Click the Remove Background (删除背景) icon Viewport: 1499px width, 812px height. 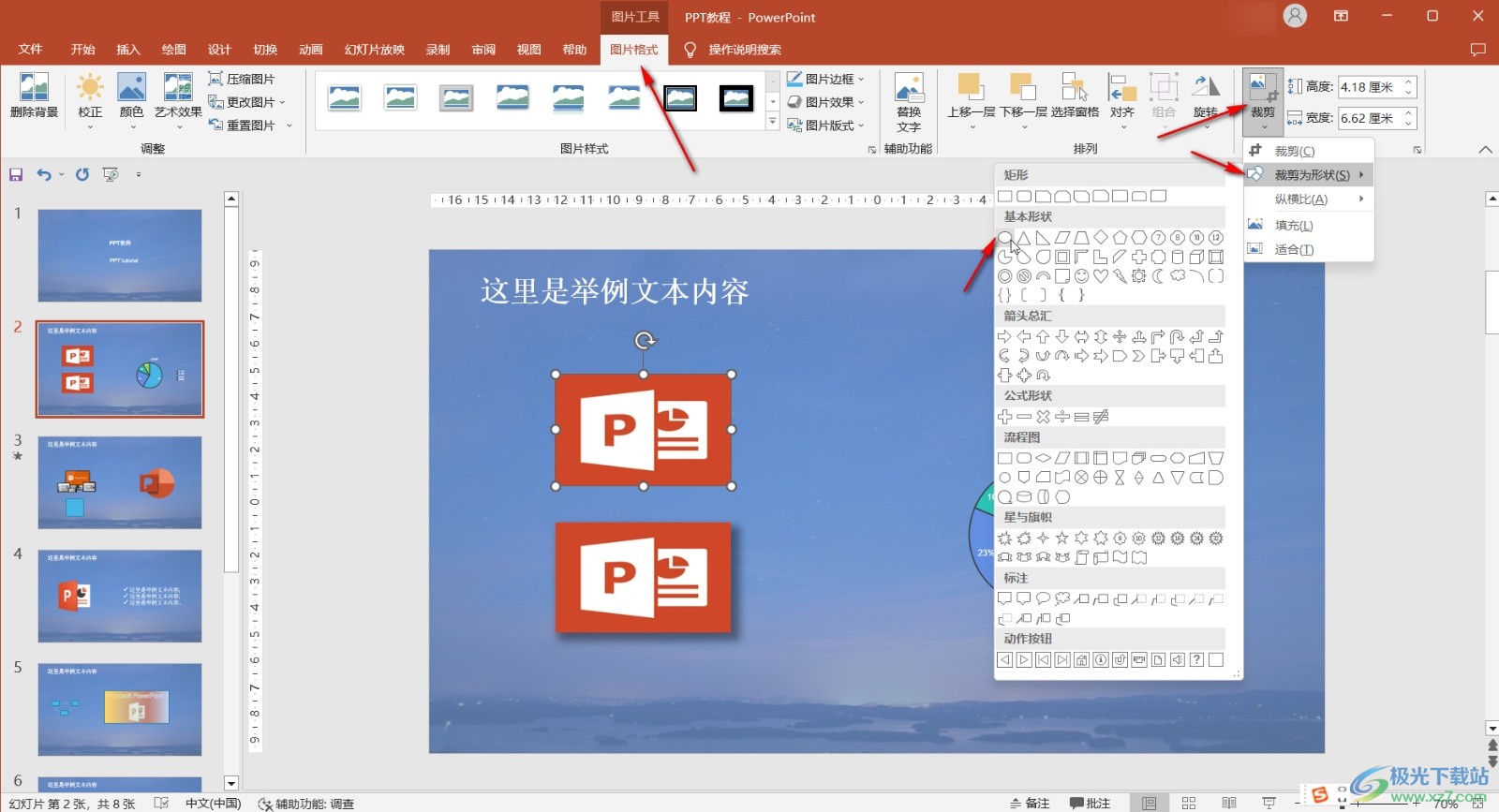[x=34, y=96]
